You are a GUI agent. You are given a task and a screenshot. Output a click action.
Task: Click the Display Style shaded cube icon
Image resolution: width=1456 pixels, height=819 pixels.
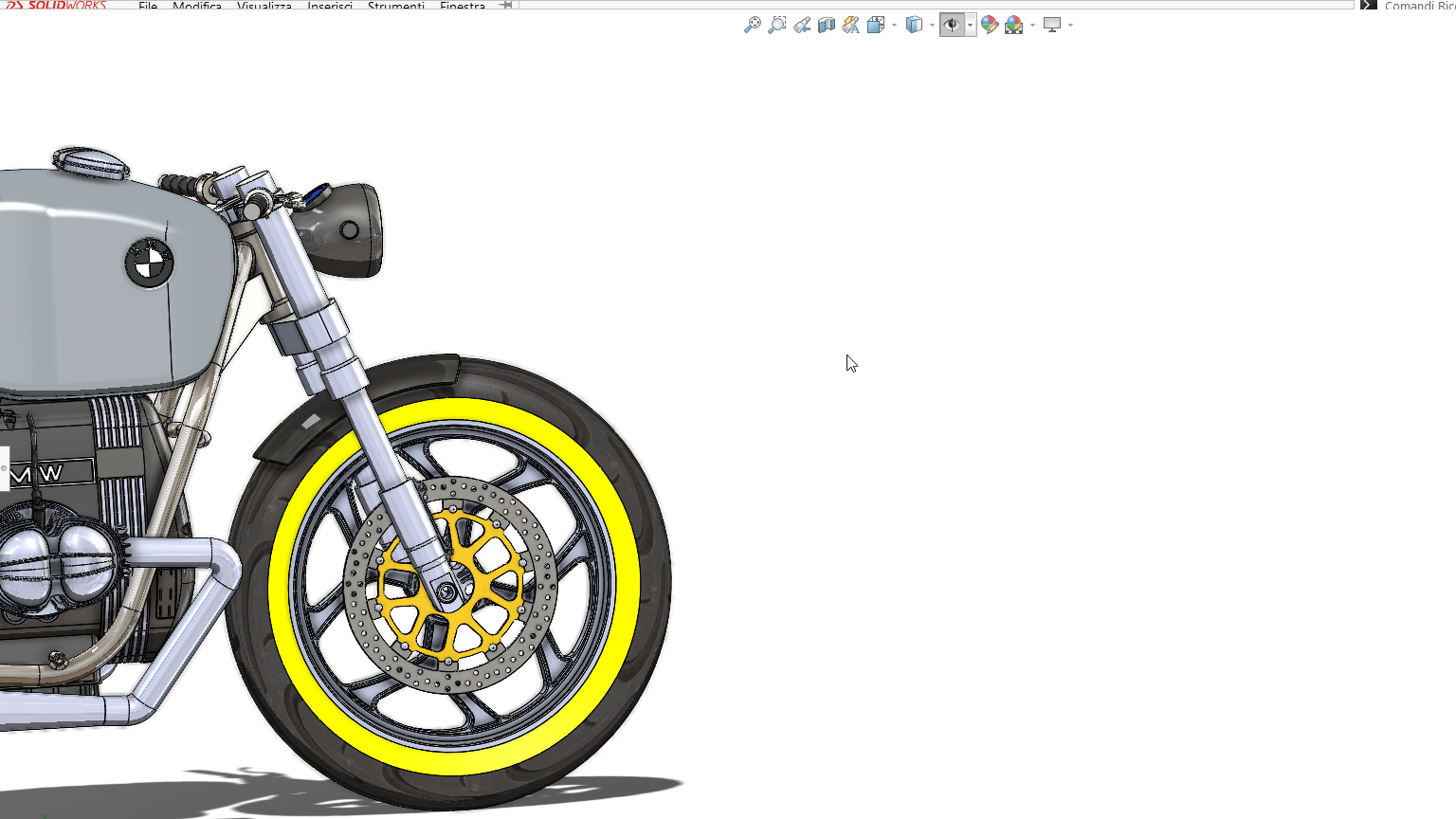(914, 25)
